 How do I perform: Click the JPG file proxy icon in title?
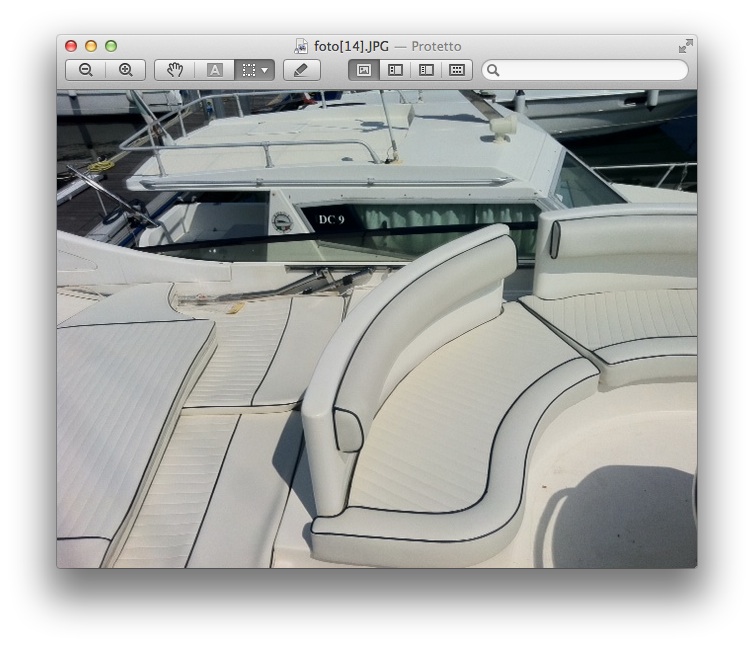[301, 46]
